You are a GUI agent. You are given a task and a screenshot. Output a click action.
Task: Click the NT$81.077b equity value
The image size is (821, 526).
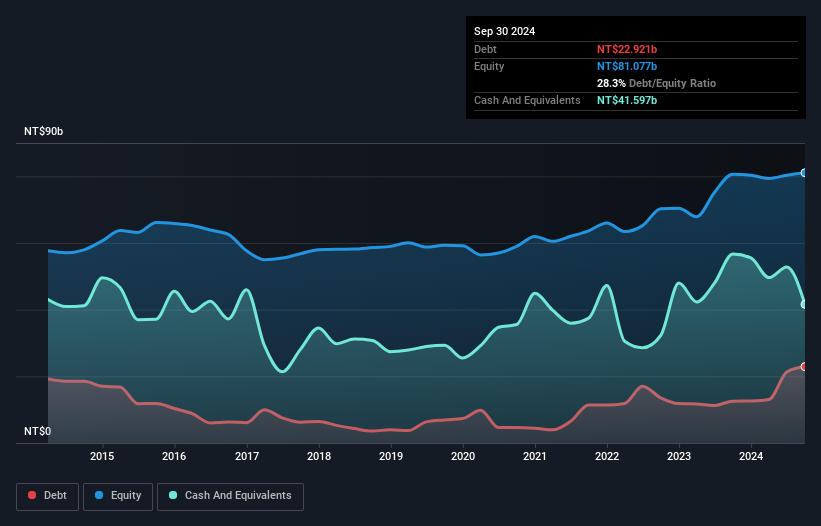(627, 66)
